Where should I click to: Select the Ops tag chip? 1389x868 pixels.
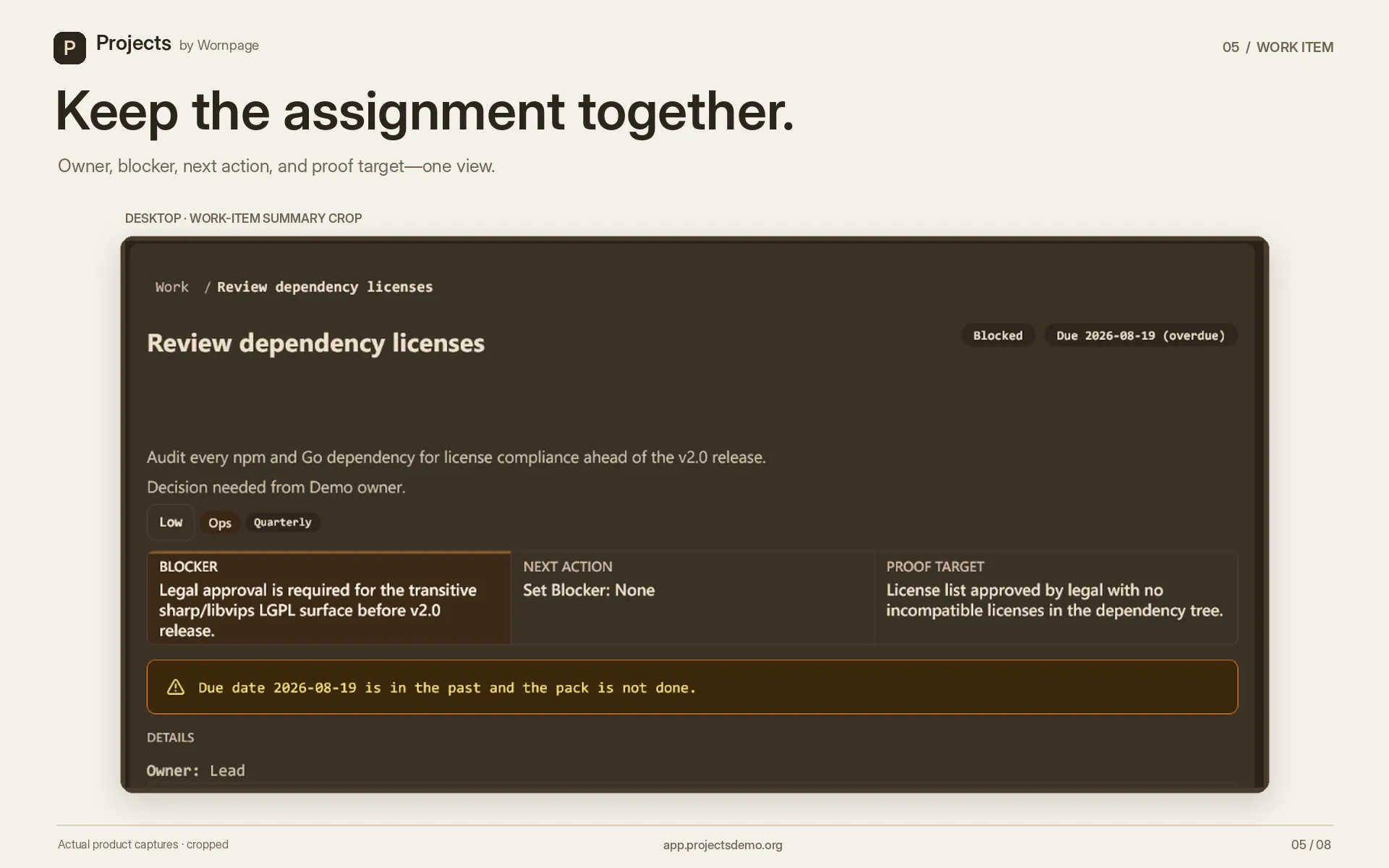[220, 523]
